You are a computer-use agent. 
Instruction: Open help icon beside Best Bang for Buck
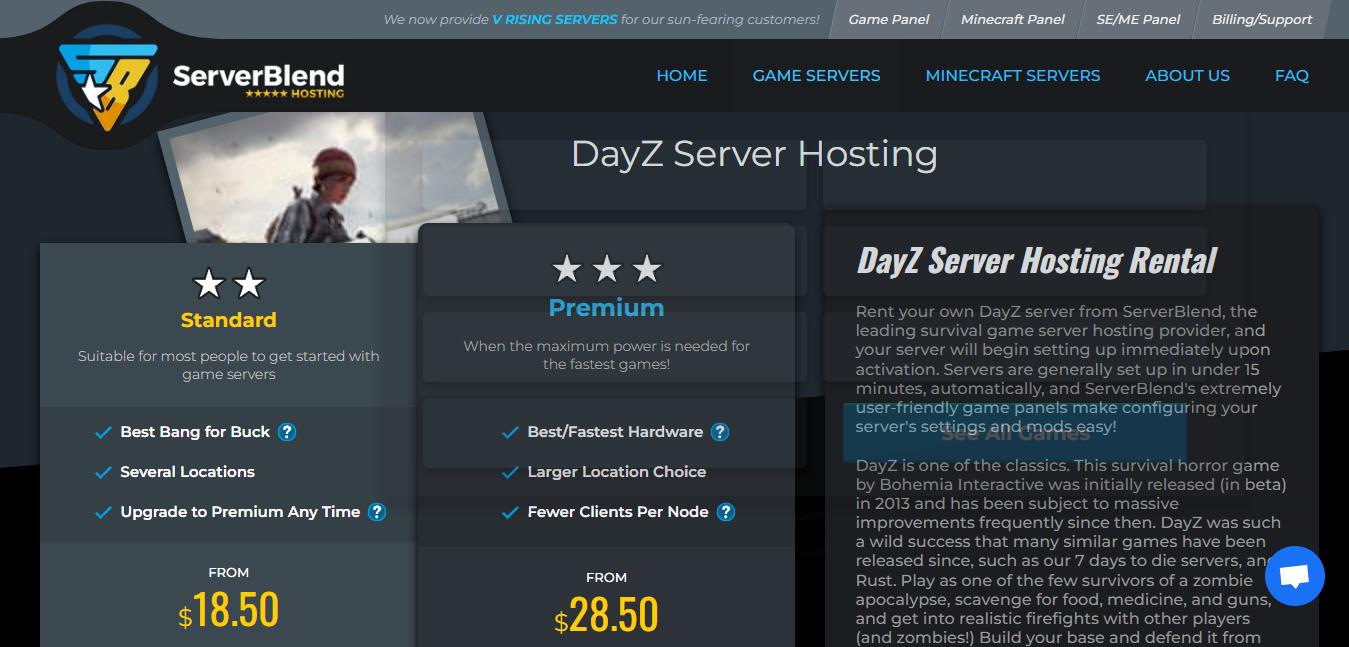pos(287,432)
